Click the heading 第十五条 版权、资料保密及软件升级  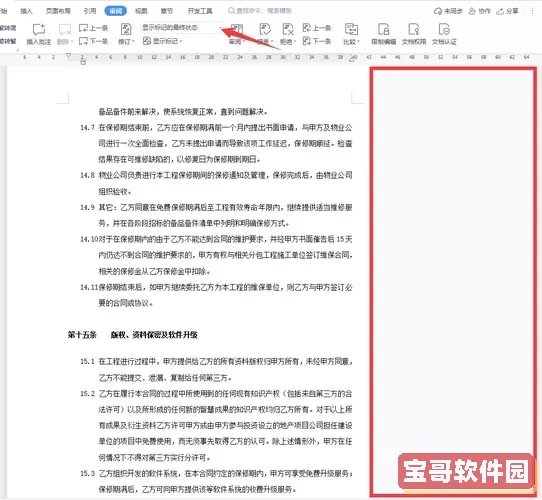tap(132, 335)
